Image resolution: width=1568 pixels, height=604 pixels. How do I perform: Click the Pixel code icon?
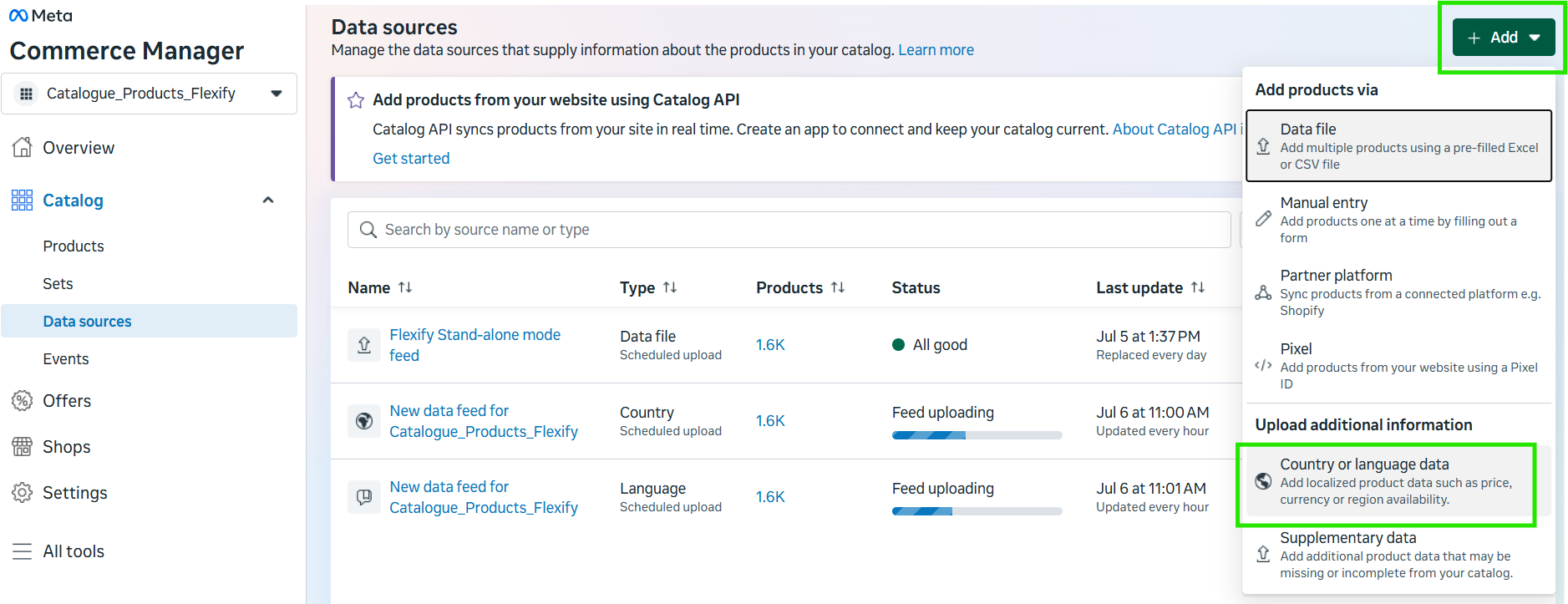[x=1264, y=365]
